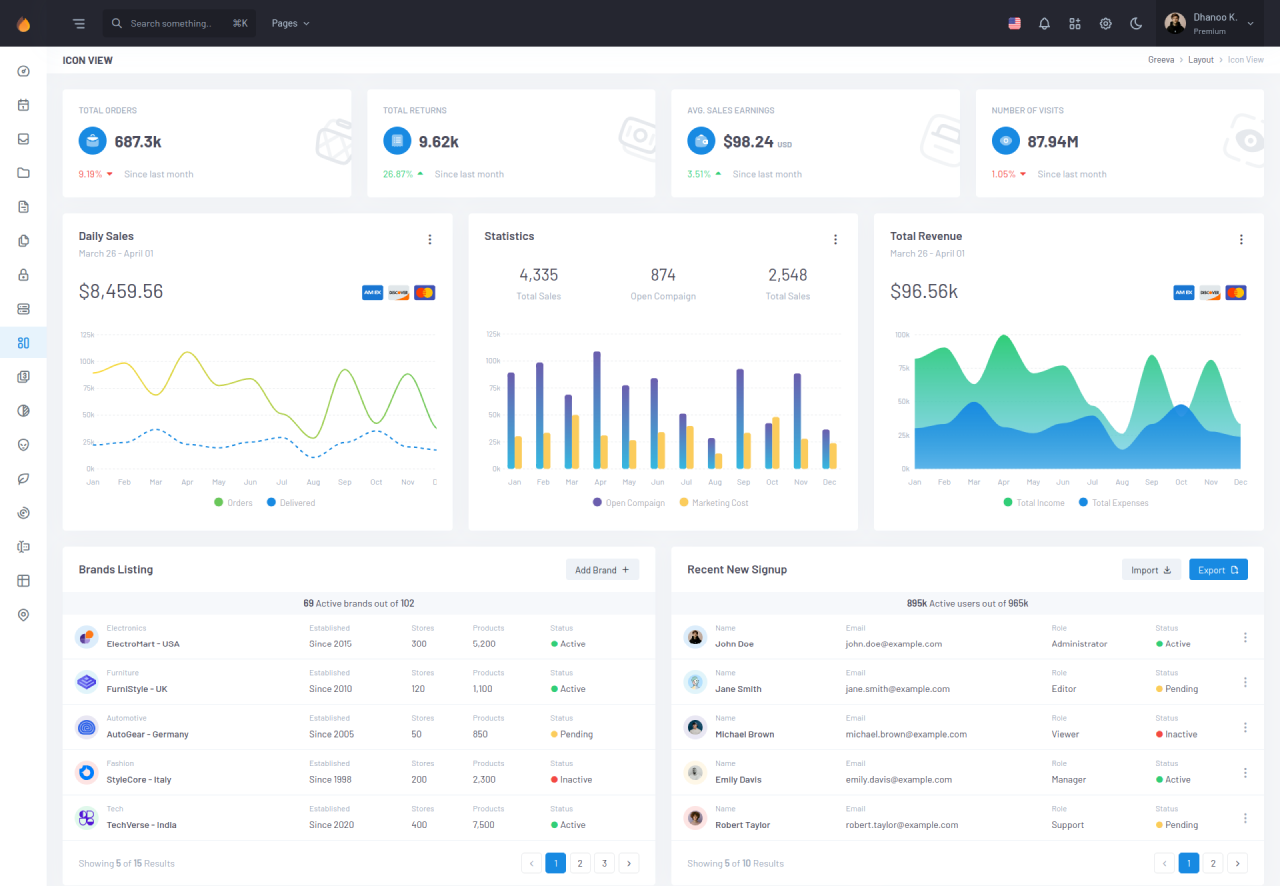Click the TechVerse - India brand name
This screenshot has height=886, width=1280.
142,825
